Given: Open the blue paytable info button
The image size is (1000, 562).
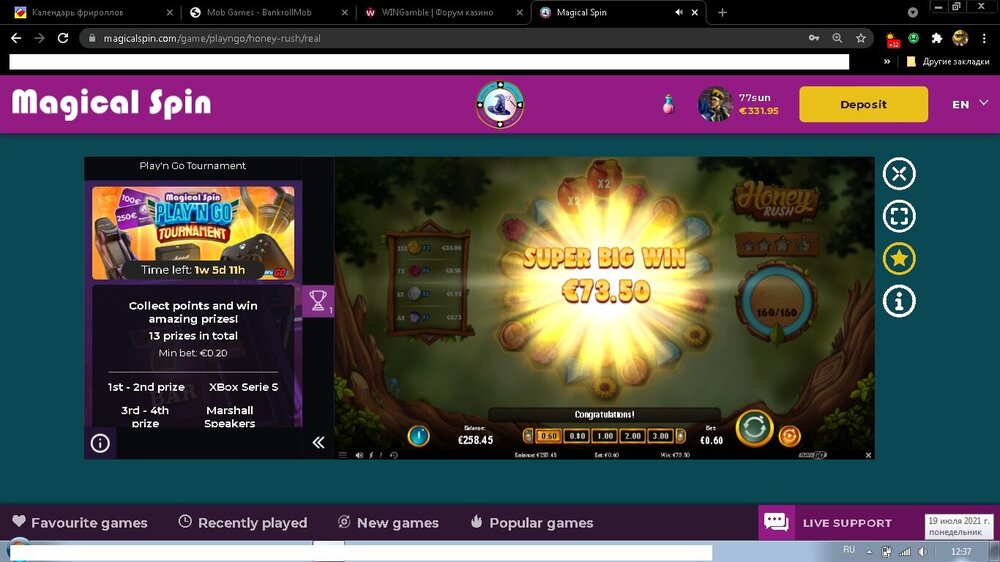Looking at the screenshot, I should 419,436.
